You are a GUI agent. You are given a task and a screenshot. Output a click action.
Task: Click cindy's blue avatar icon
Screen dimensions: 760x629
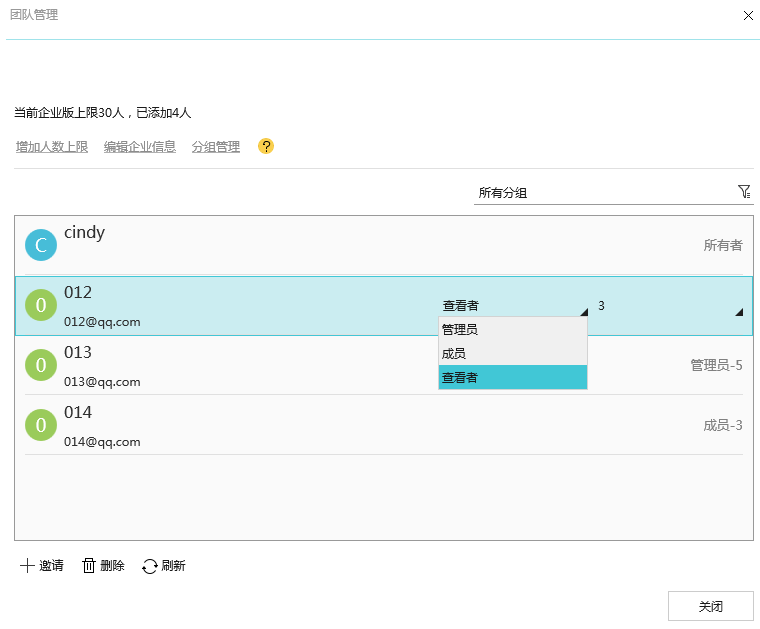click(41, 245)
